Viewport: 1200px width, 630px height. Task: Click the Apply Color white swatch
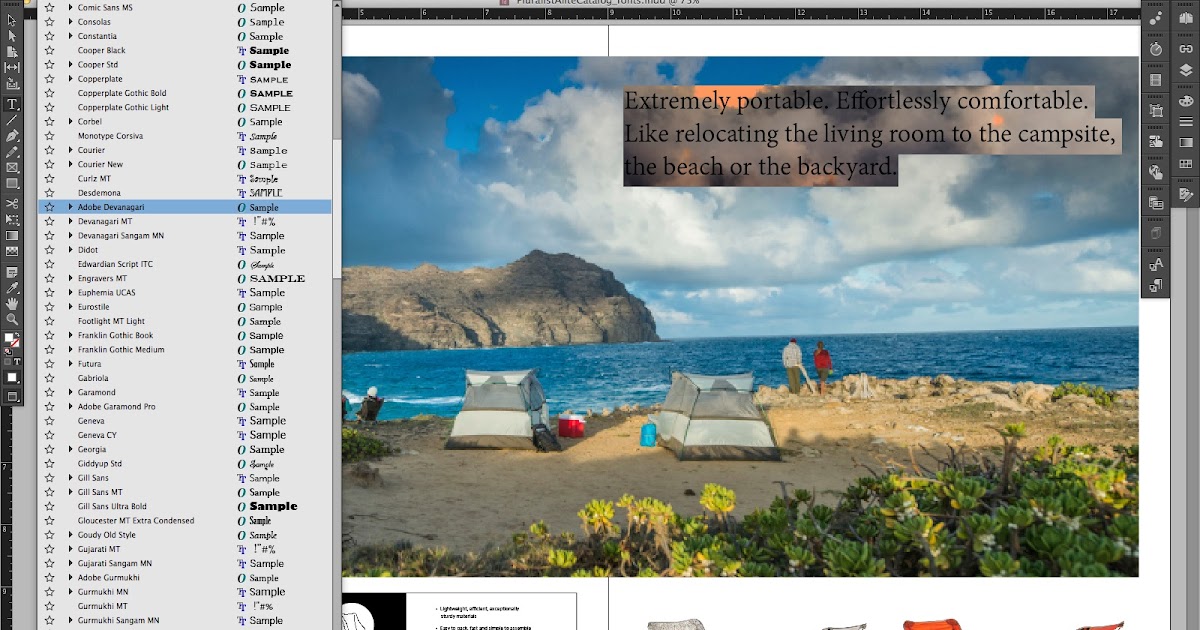click(12, 377)
